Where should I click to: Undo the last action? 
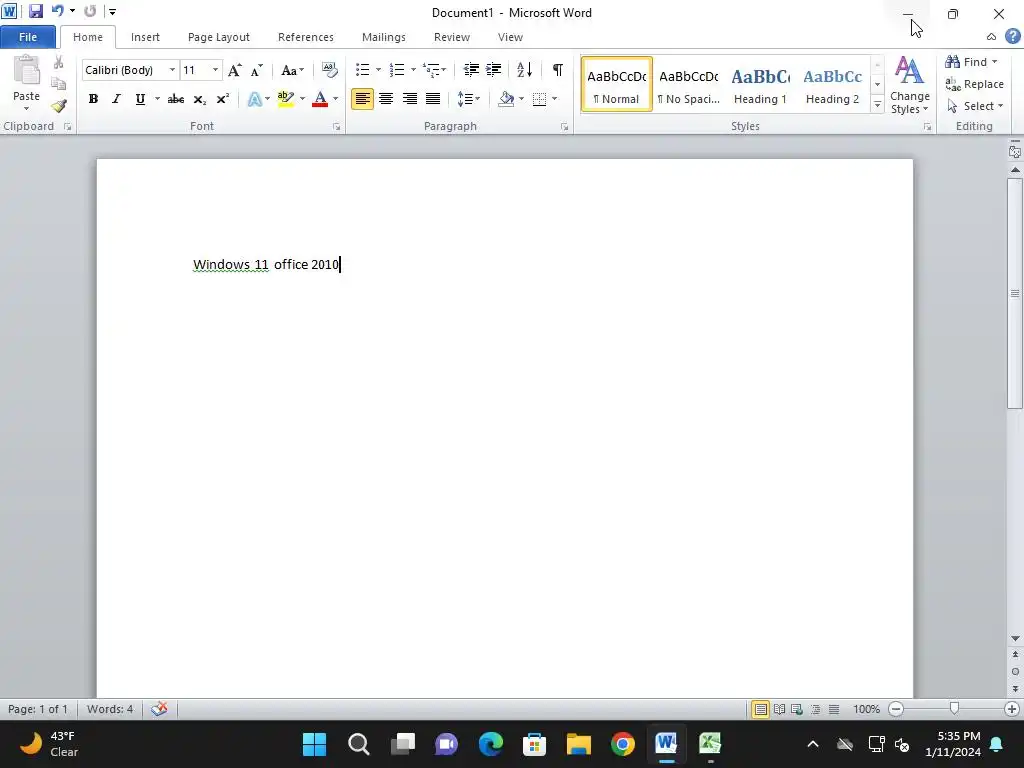[x=58, y=11]
